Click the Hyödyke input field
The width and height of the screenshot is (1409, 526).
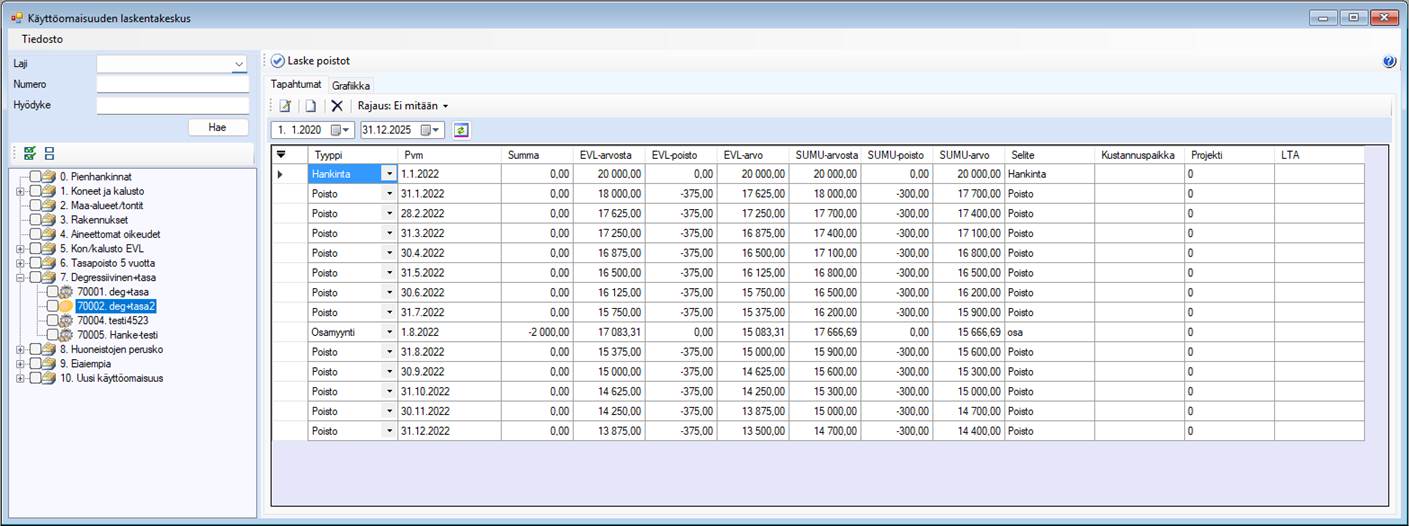coord(173,106)
